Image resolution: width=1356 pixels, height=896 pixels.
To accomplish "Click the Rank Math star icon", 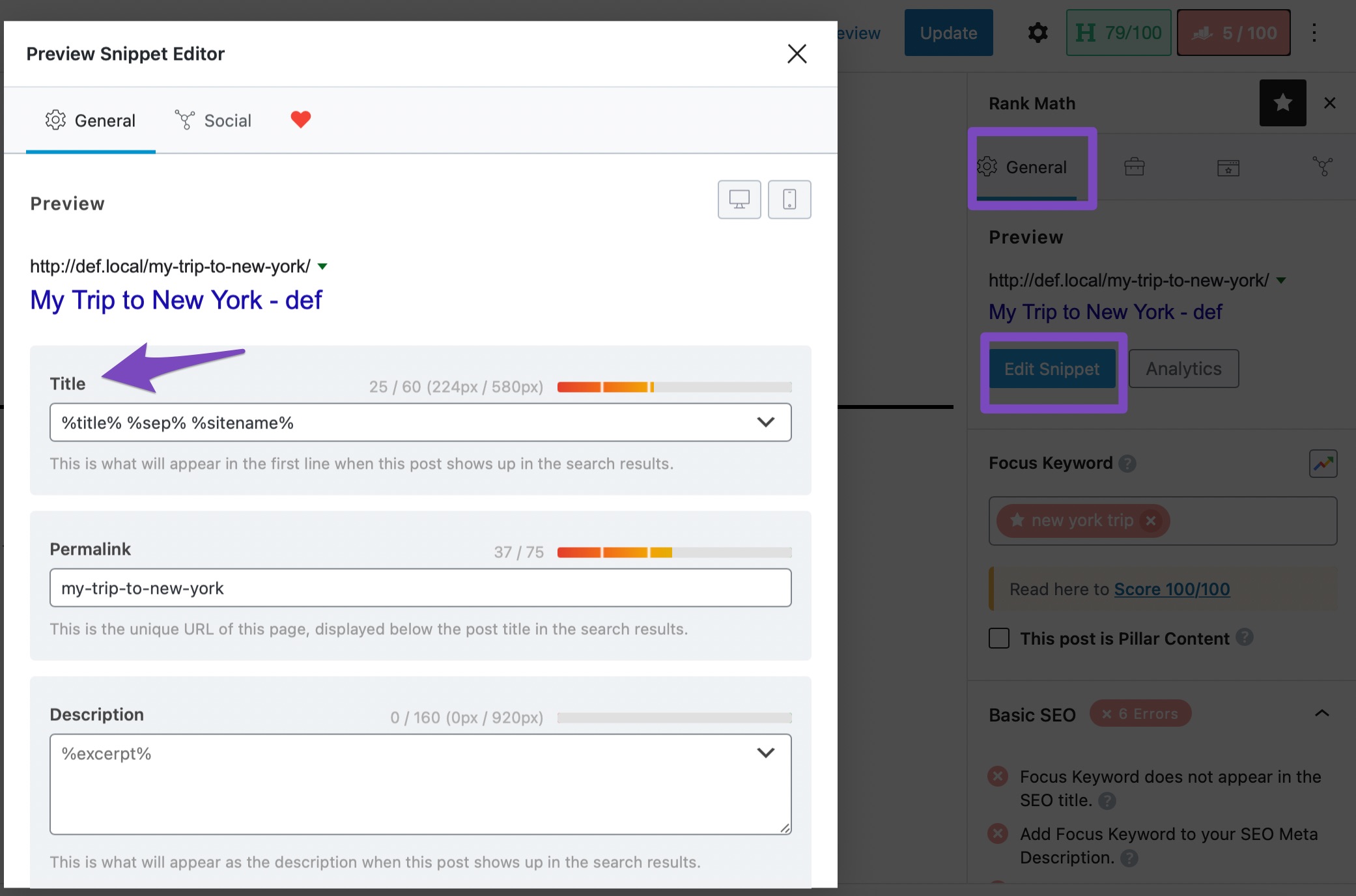I will click(1282, 103).
